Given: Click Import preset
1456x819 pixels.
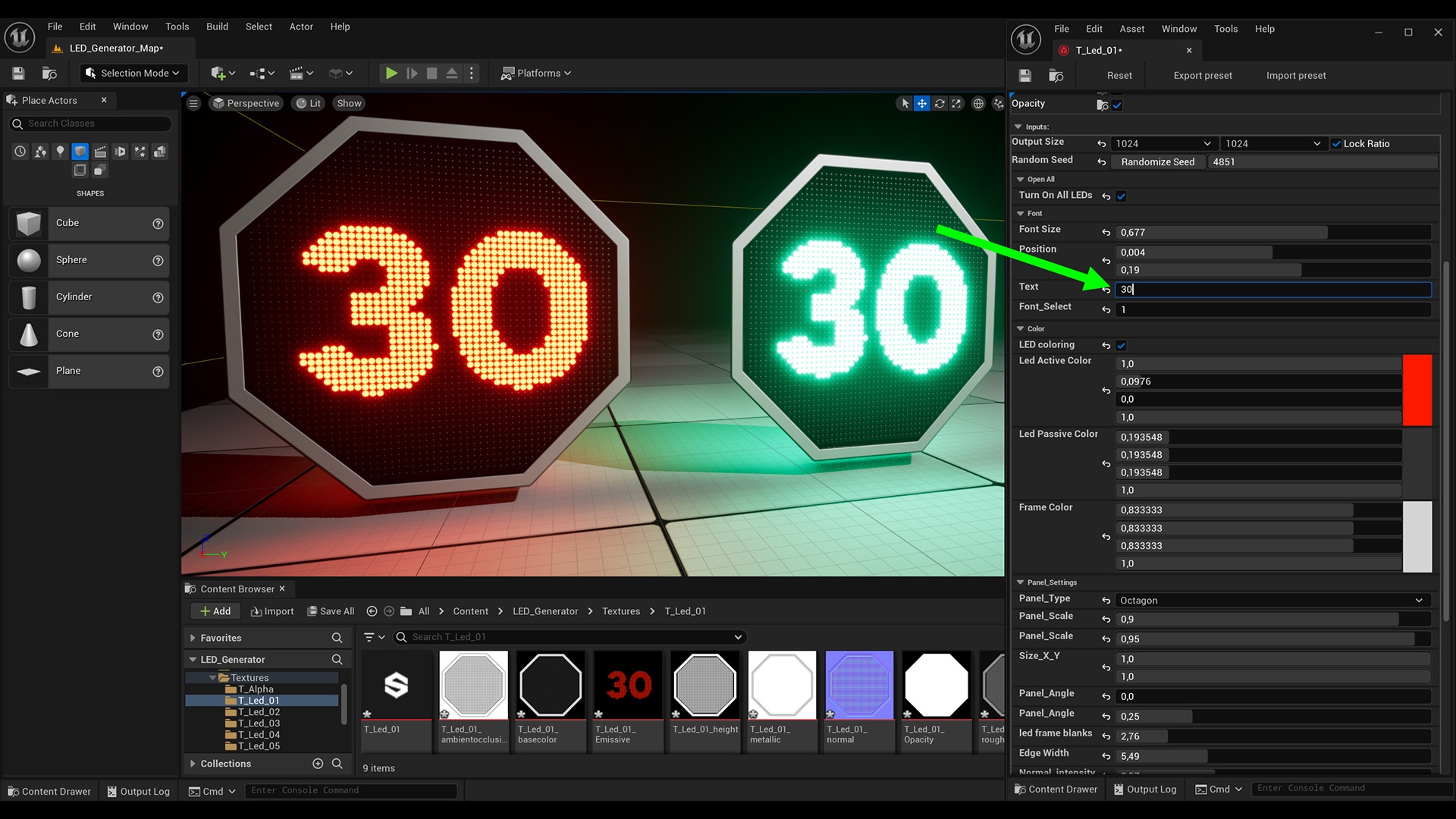Looking at the screenshot, I should pyautogui.click(x=1296, y=75).
